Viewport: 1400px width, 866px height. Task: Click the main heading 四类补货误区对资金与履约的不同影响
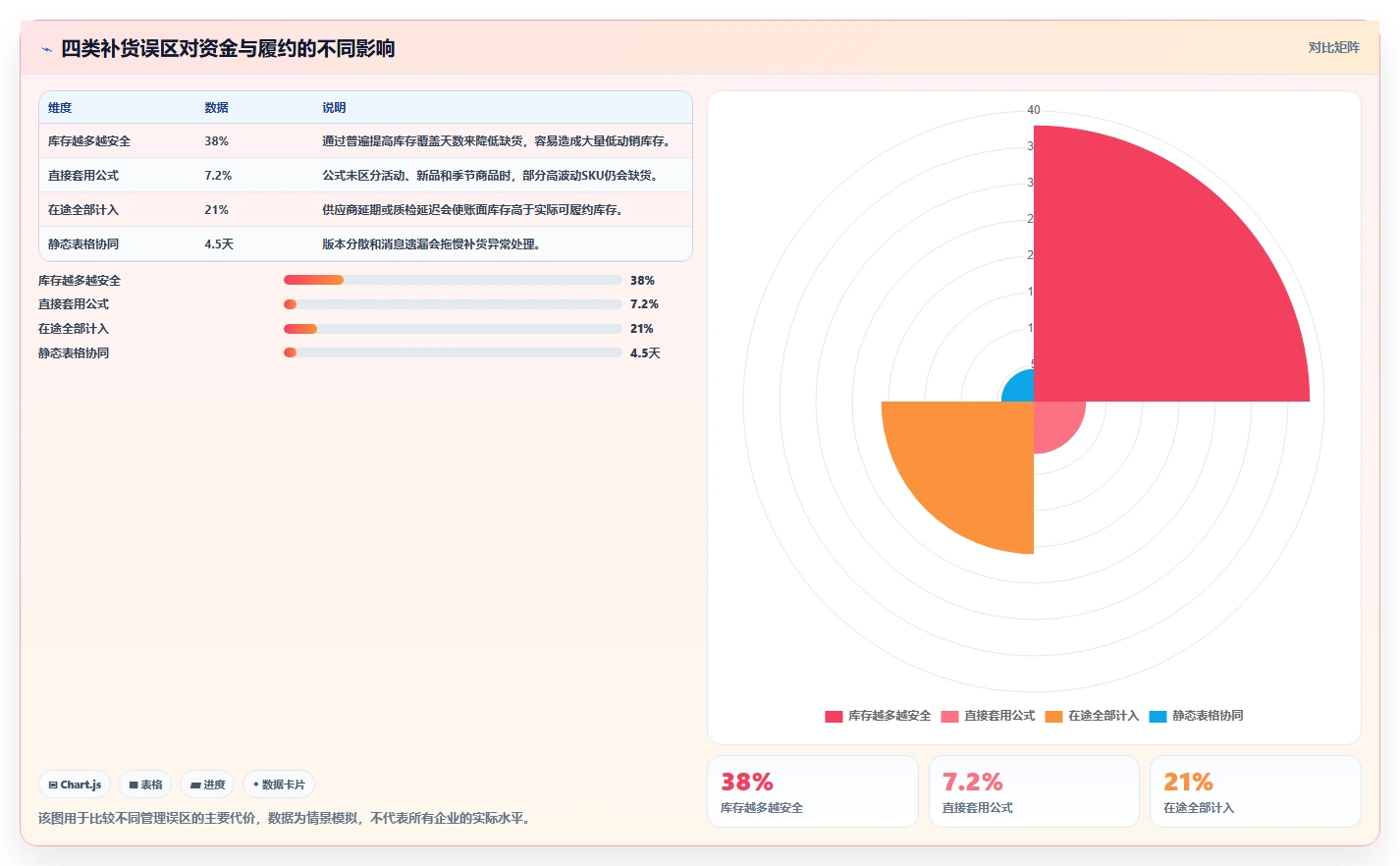(228, 49)
